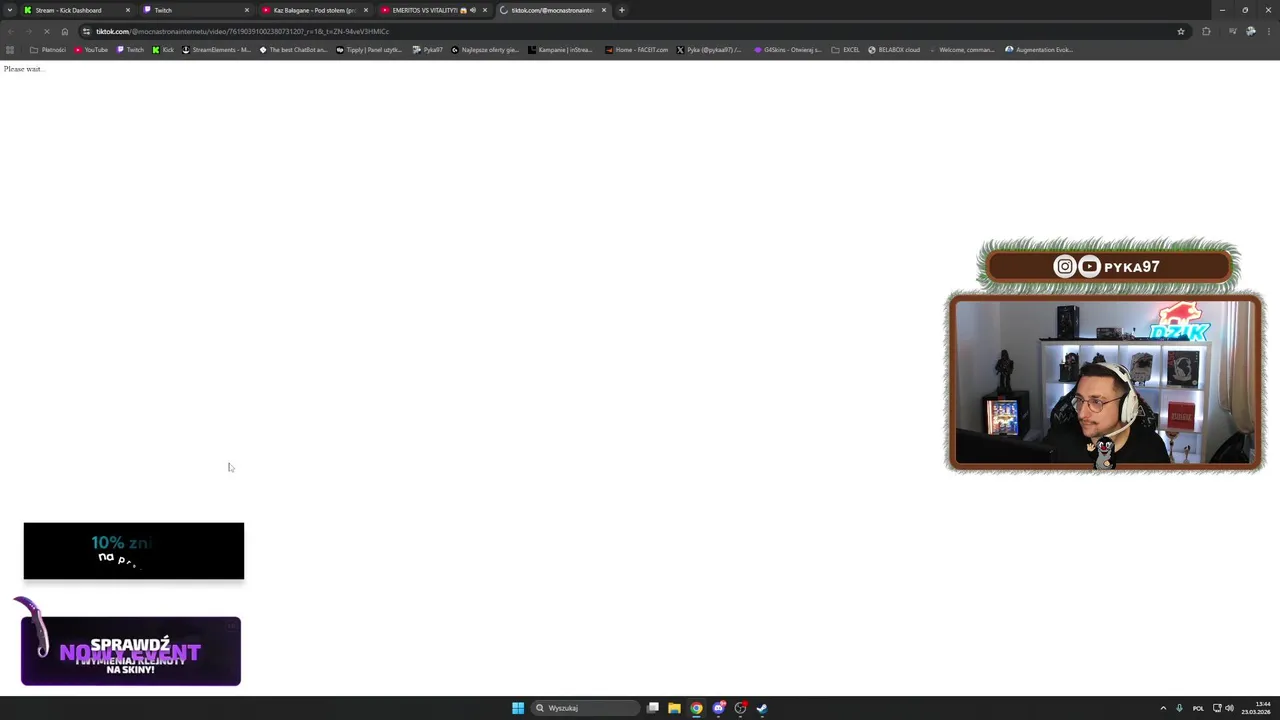Viewport: 1280px width, 720px height.
Task: Switch to the Kaz Bałagane YouTube tab
Action: tap(314, 10)
